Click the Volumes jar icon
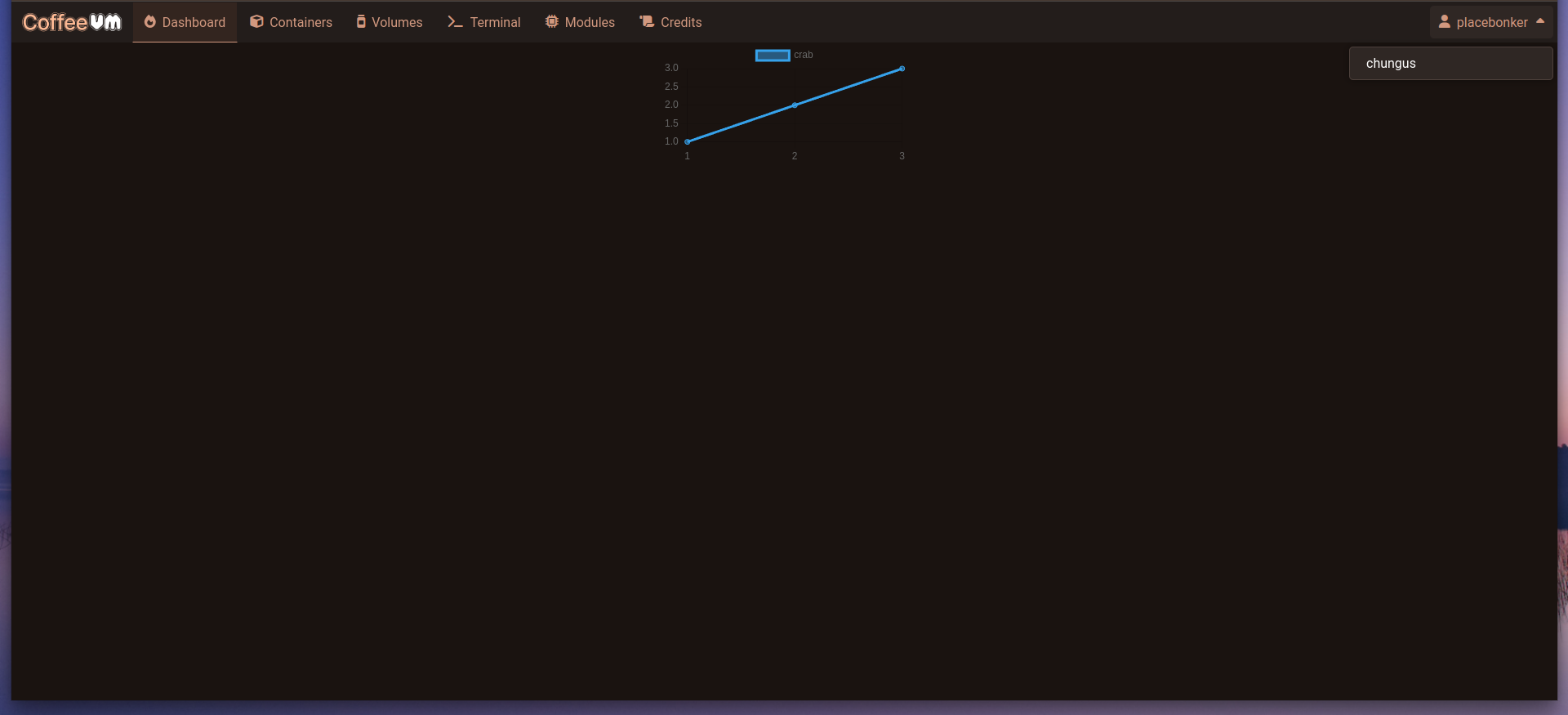Viewport: 1568px width, 715px height. [361, 22]
